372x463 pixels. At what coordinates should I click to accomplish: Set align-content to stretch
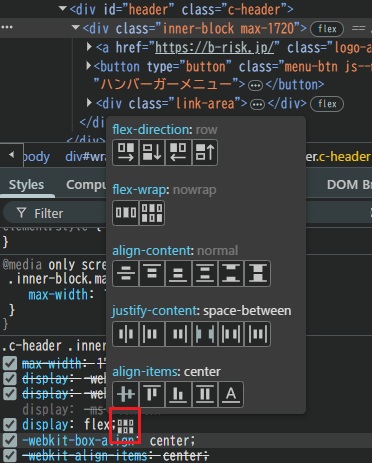click(257, 274)
